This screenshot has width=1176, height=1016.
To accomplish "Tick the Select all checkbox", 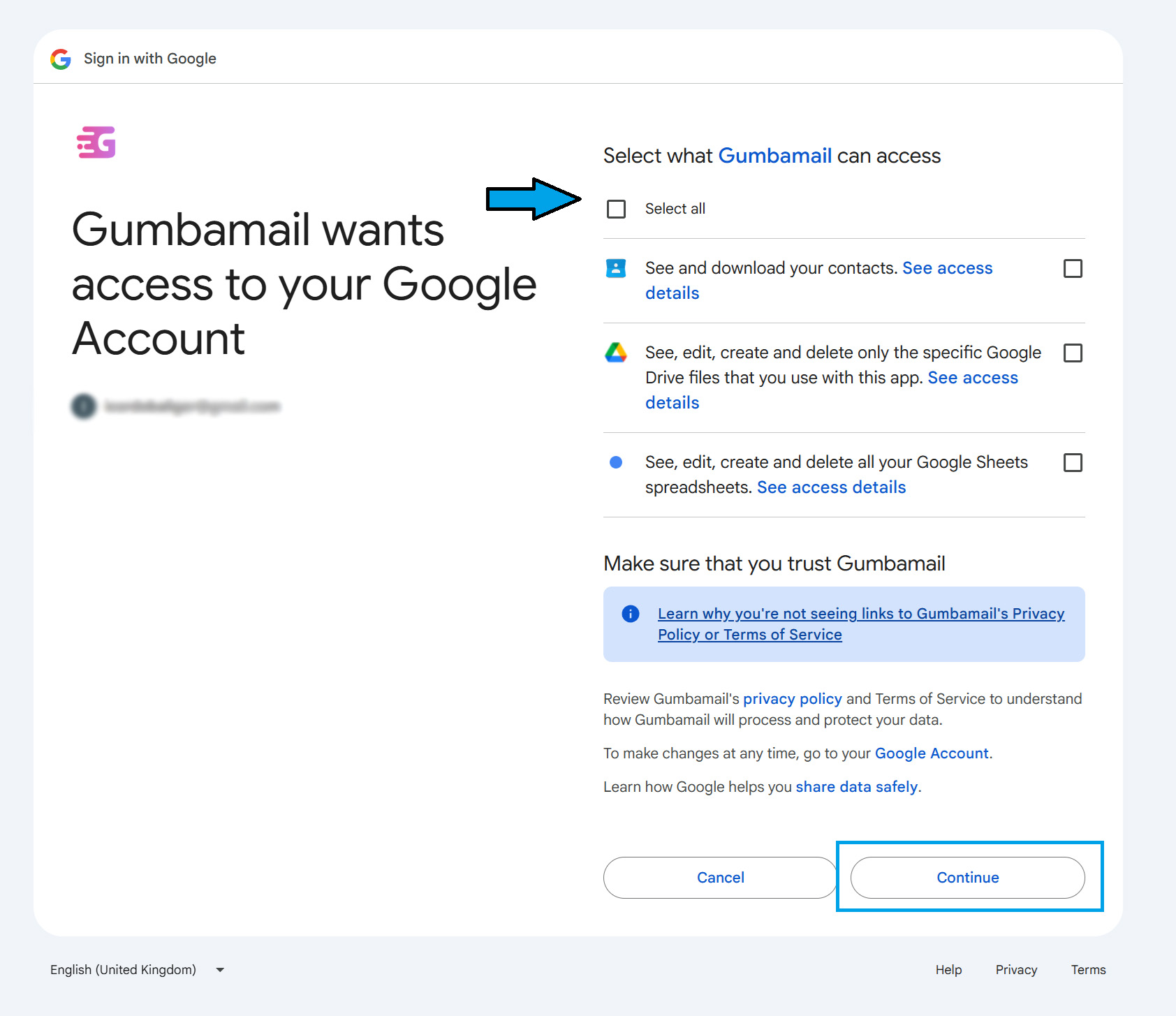I will pos(616,209).
